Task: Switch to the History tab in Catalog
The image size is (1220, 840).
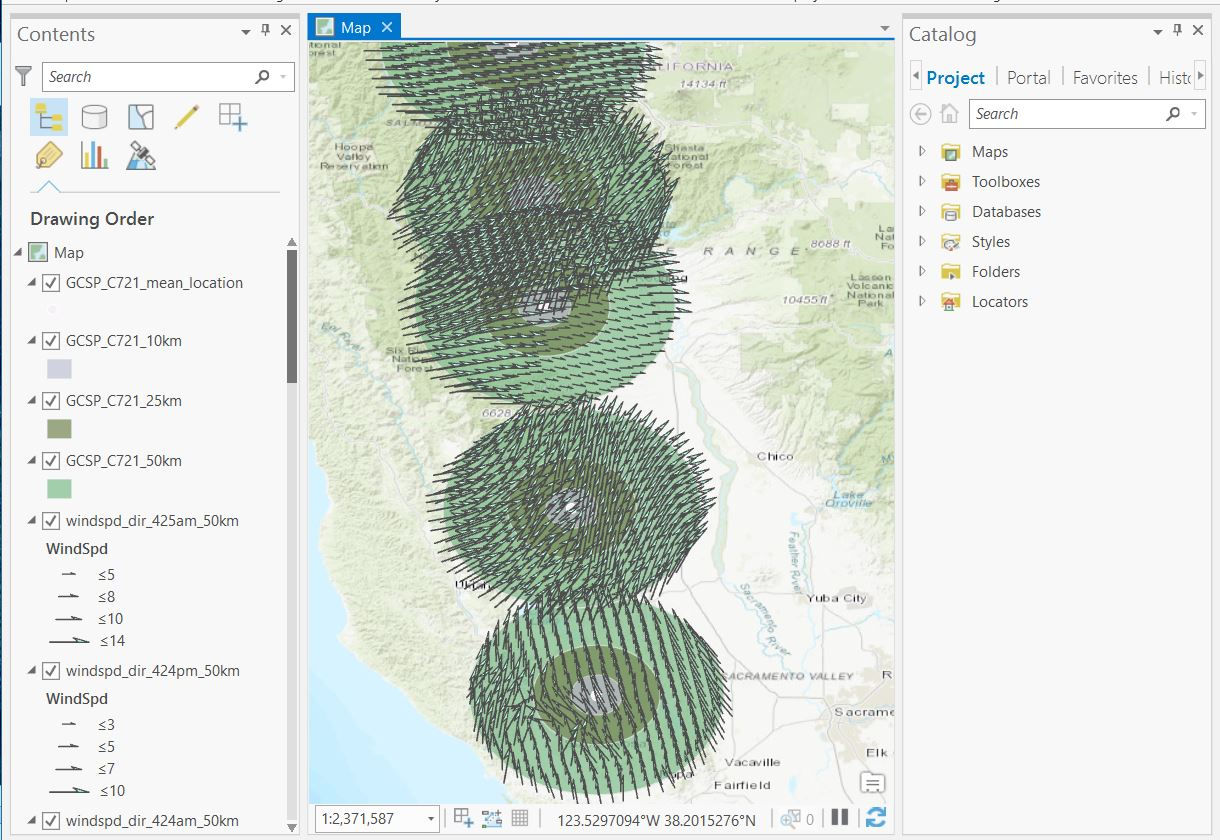Action: [1174, 78]
